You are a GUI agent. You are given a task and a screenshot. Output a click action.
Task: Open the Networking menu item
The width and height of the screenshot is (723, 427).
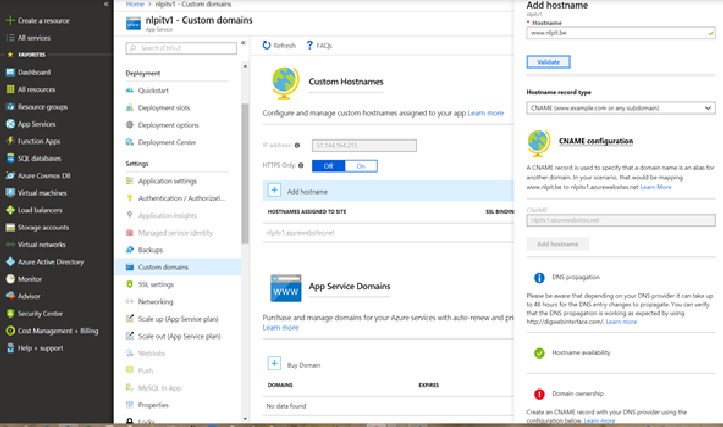155,302
